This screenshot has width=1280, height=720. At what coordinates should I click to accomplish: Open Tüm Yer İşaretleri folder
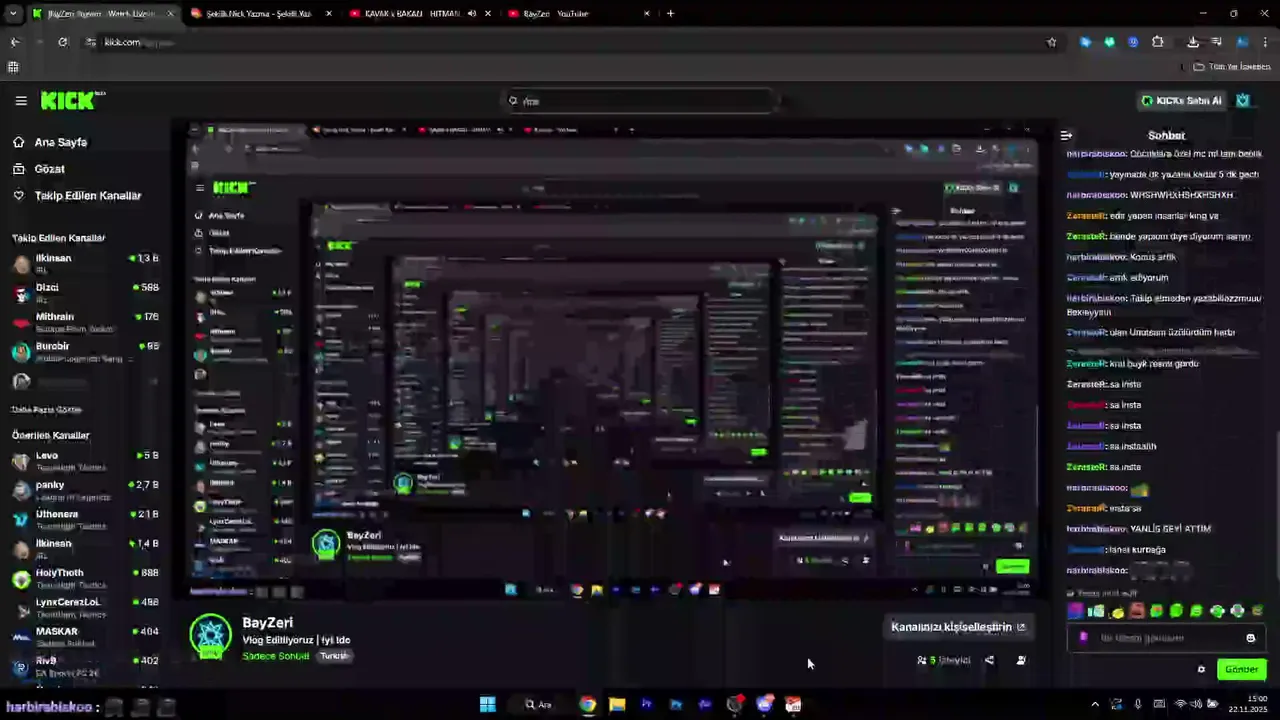click(1232, 67)
